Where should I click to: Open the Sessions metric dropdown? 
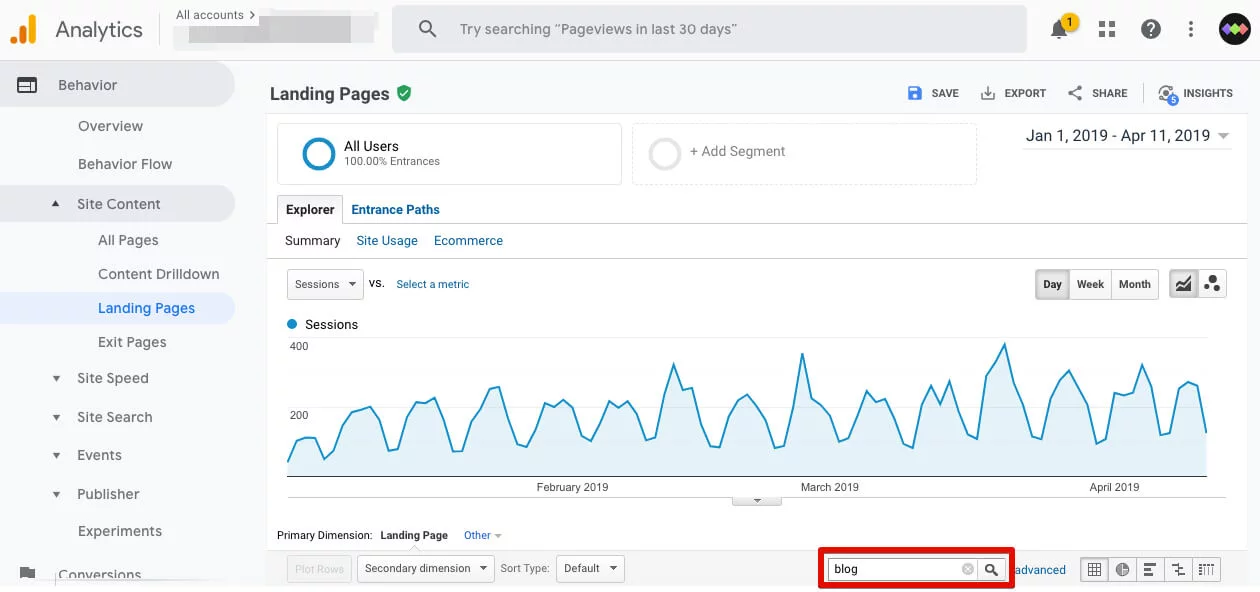pyautogui.click(x=324, y=284)
